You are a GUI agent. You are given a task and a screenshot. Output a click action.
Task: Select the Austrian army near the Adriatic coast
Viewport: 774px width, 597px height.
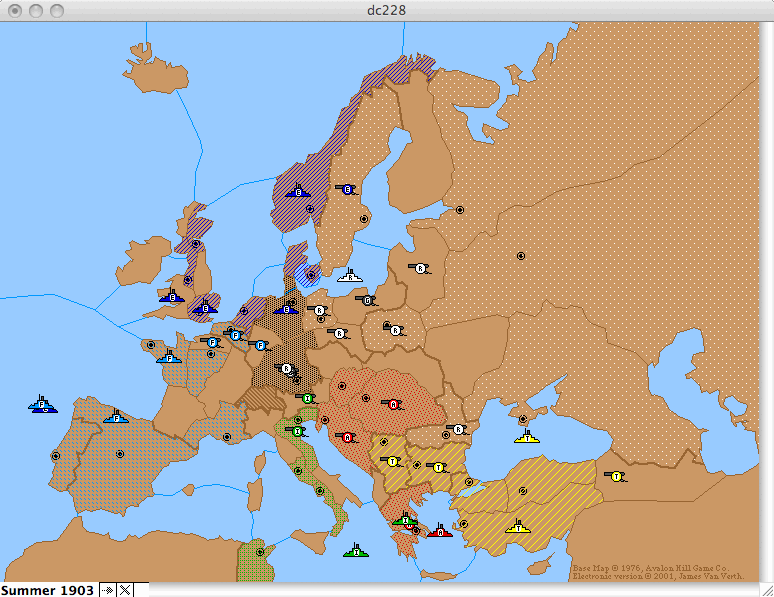347,437
